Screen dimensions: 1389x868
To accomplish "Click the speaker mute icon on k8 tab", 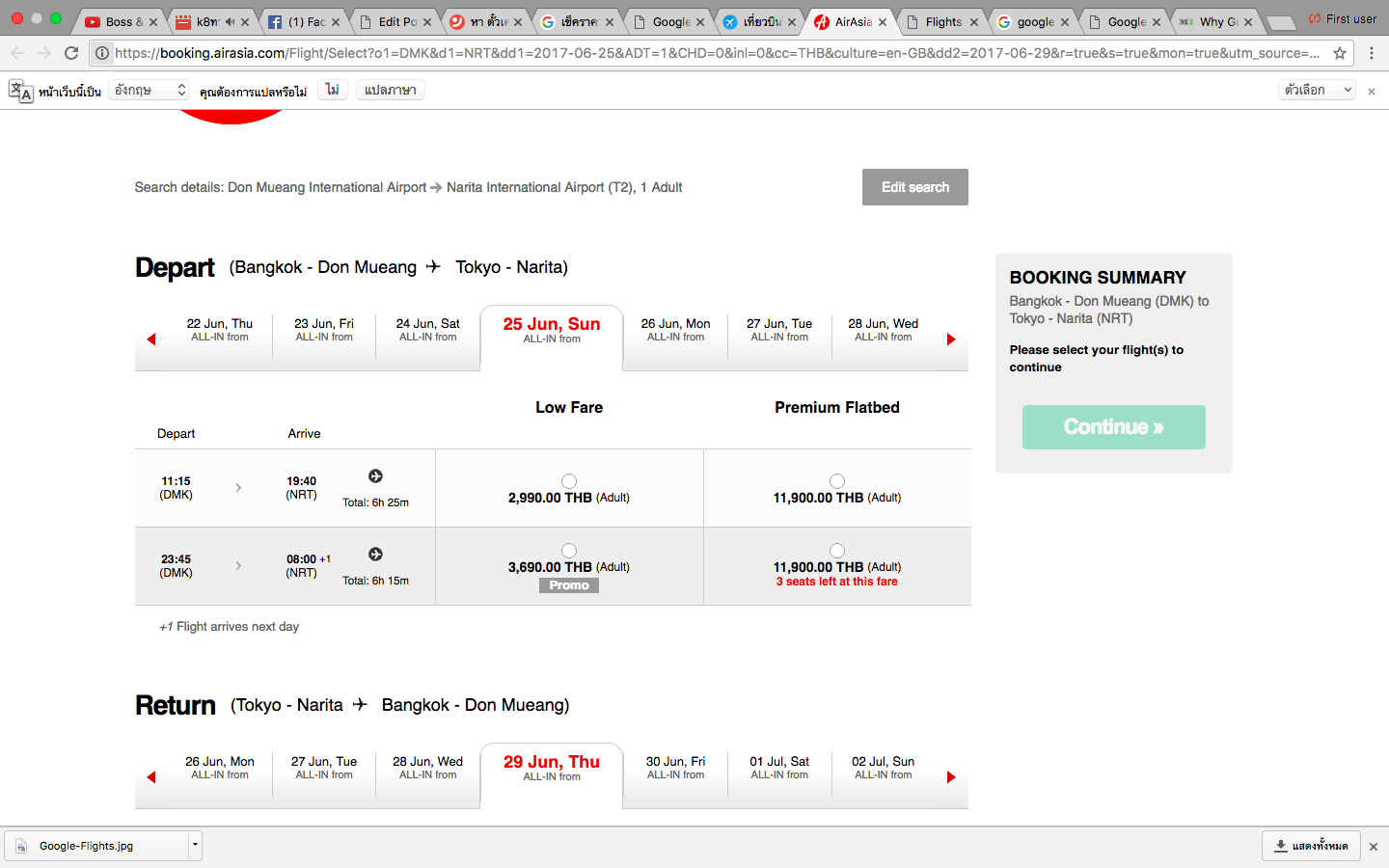I will click(x=231, y=21).
